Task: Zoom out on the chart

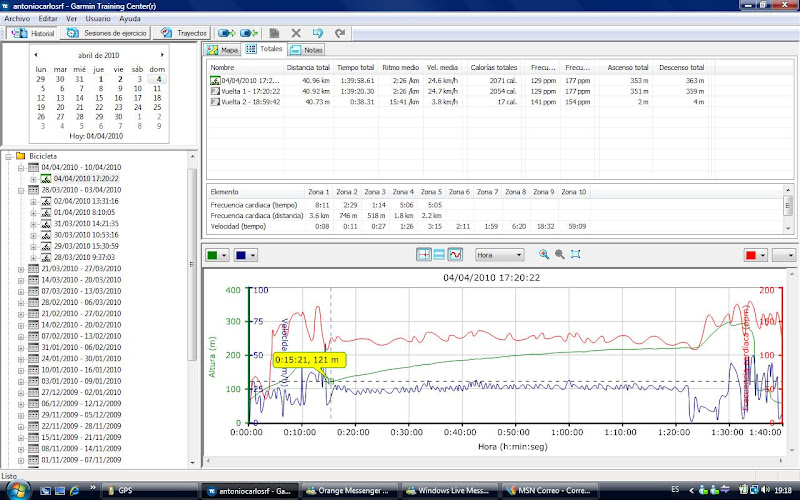Action: (x=560, y=254)
